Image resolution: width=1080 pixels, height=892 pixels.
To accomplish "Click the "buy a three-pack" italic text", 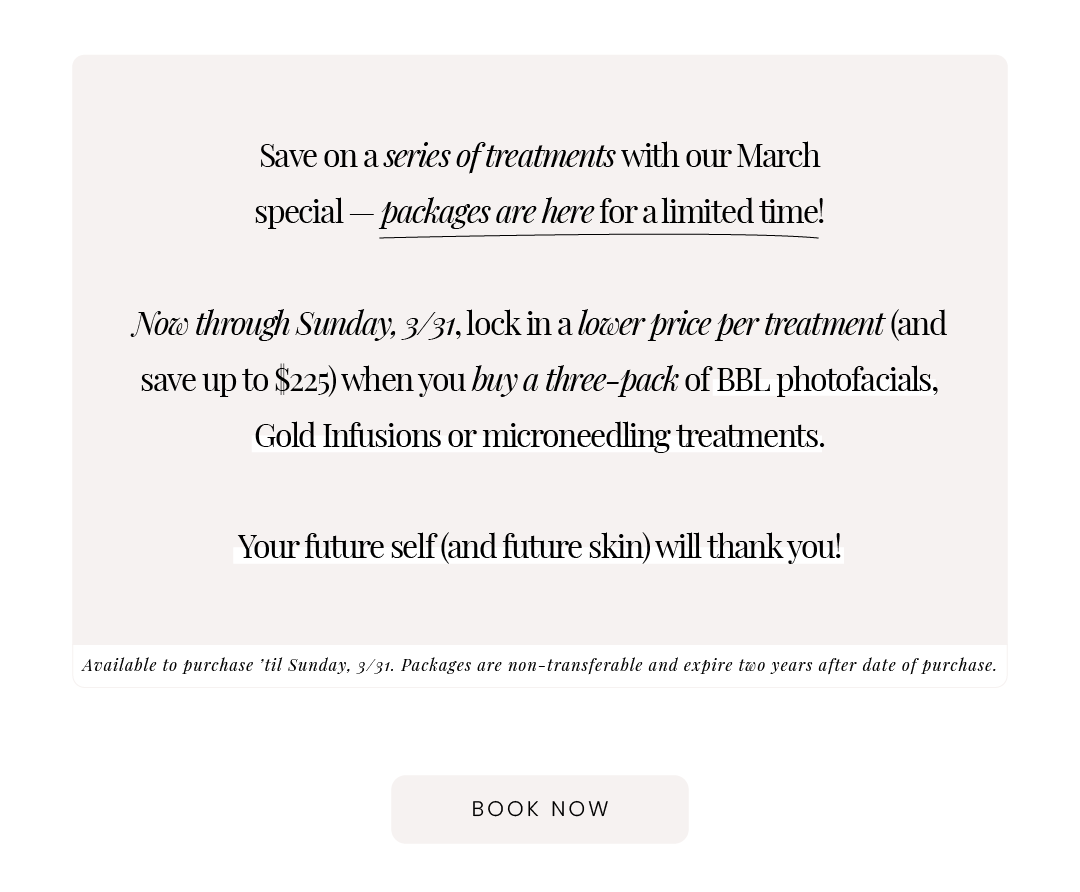I will (x=575, y=380).
